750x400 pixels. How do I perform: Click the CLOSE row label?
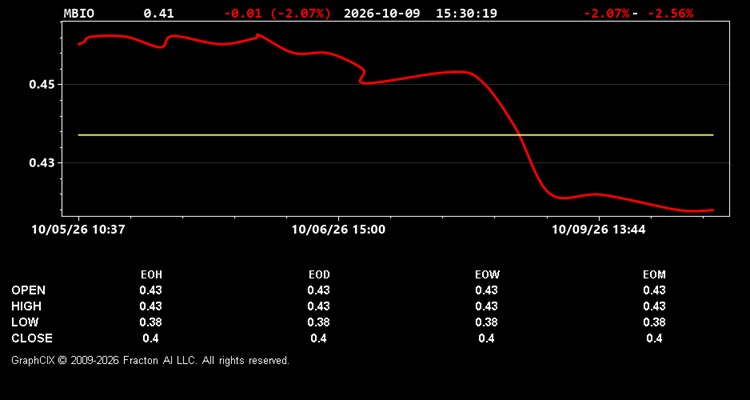(x=32, y=338)
